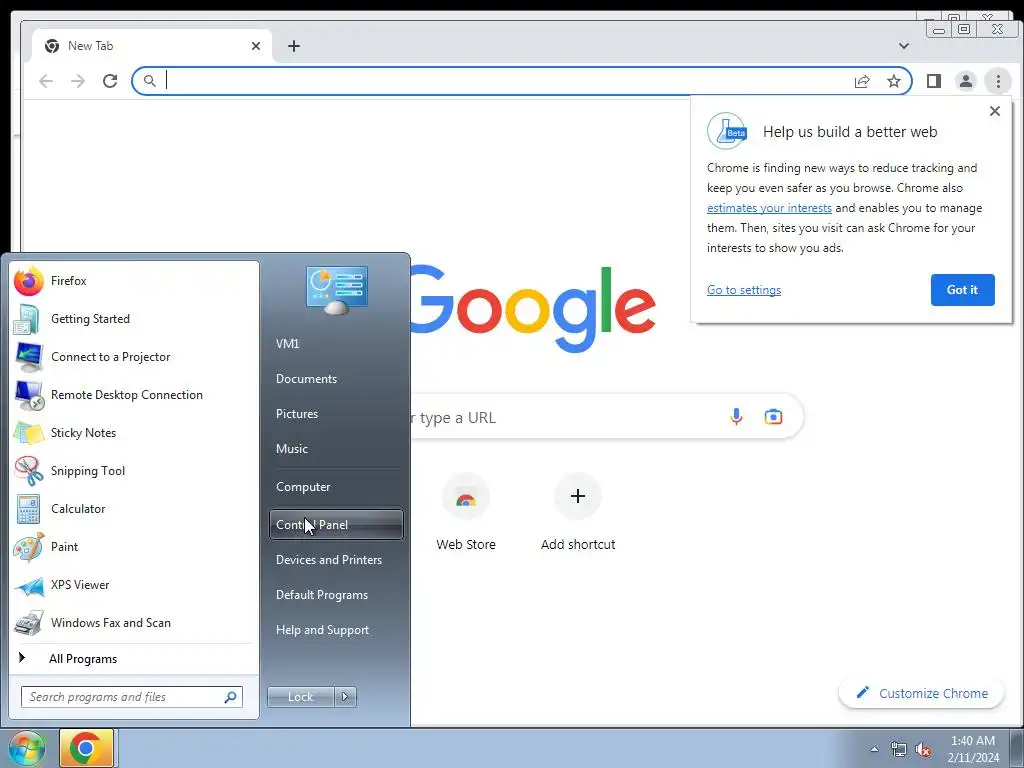Launch Paint

(134, 547)
